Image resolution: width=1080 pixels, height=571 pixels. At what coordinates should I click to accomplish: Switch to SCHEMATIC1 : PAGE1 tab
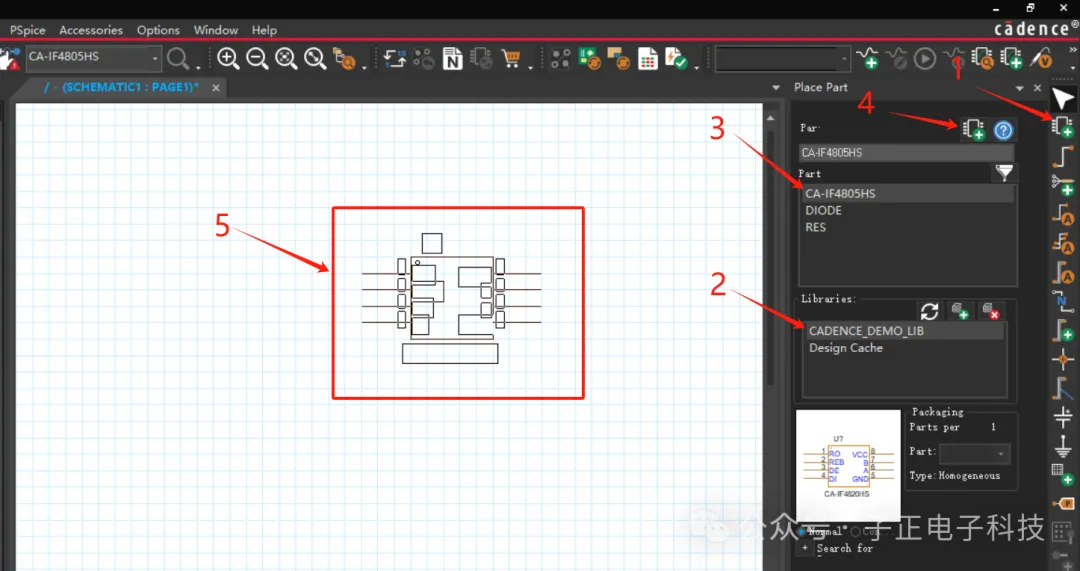[x=121, y=88]
